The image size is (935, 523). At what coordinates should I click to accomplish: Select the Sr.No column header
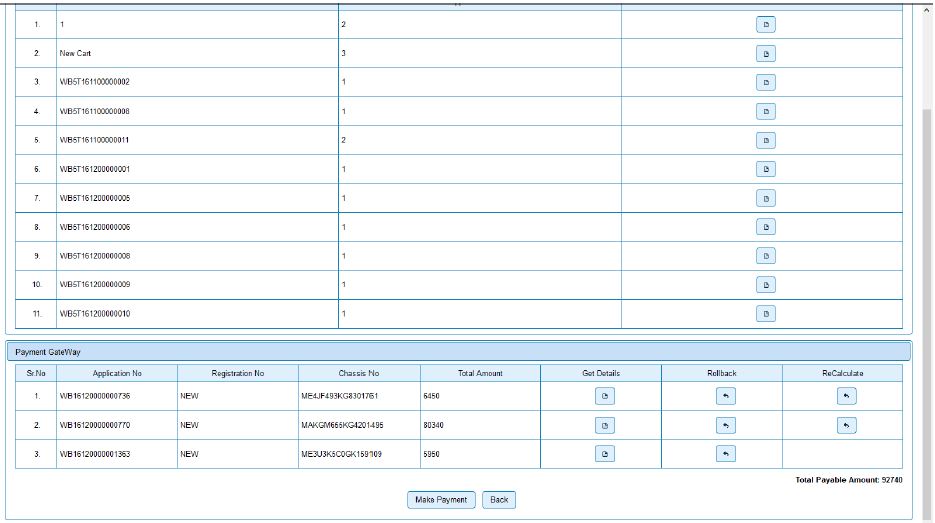36,373
